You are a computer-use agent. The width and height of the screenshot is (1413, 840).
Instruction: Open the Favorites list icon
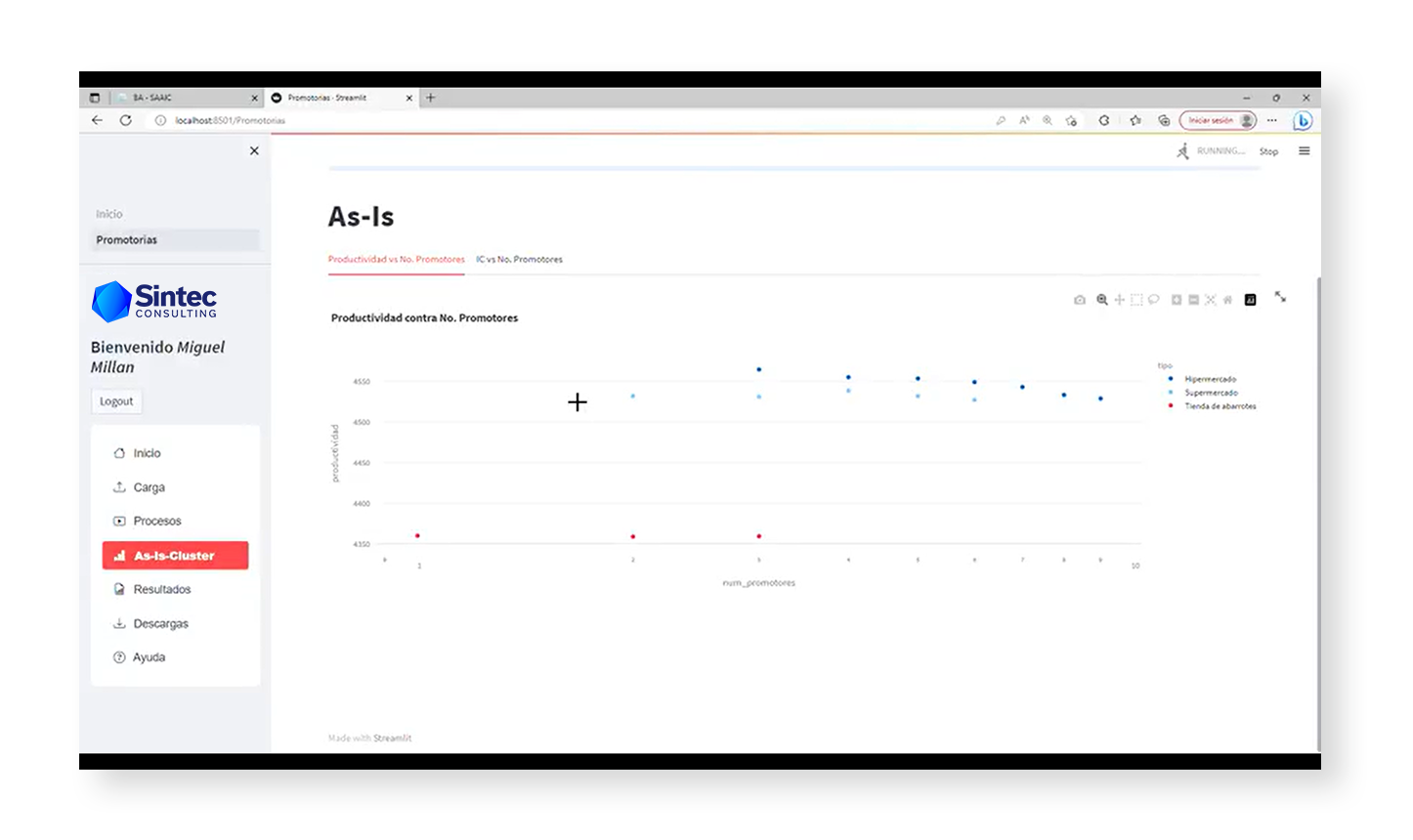point(1135,120)
